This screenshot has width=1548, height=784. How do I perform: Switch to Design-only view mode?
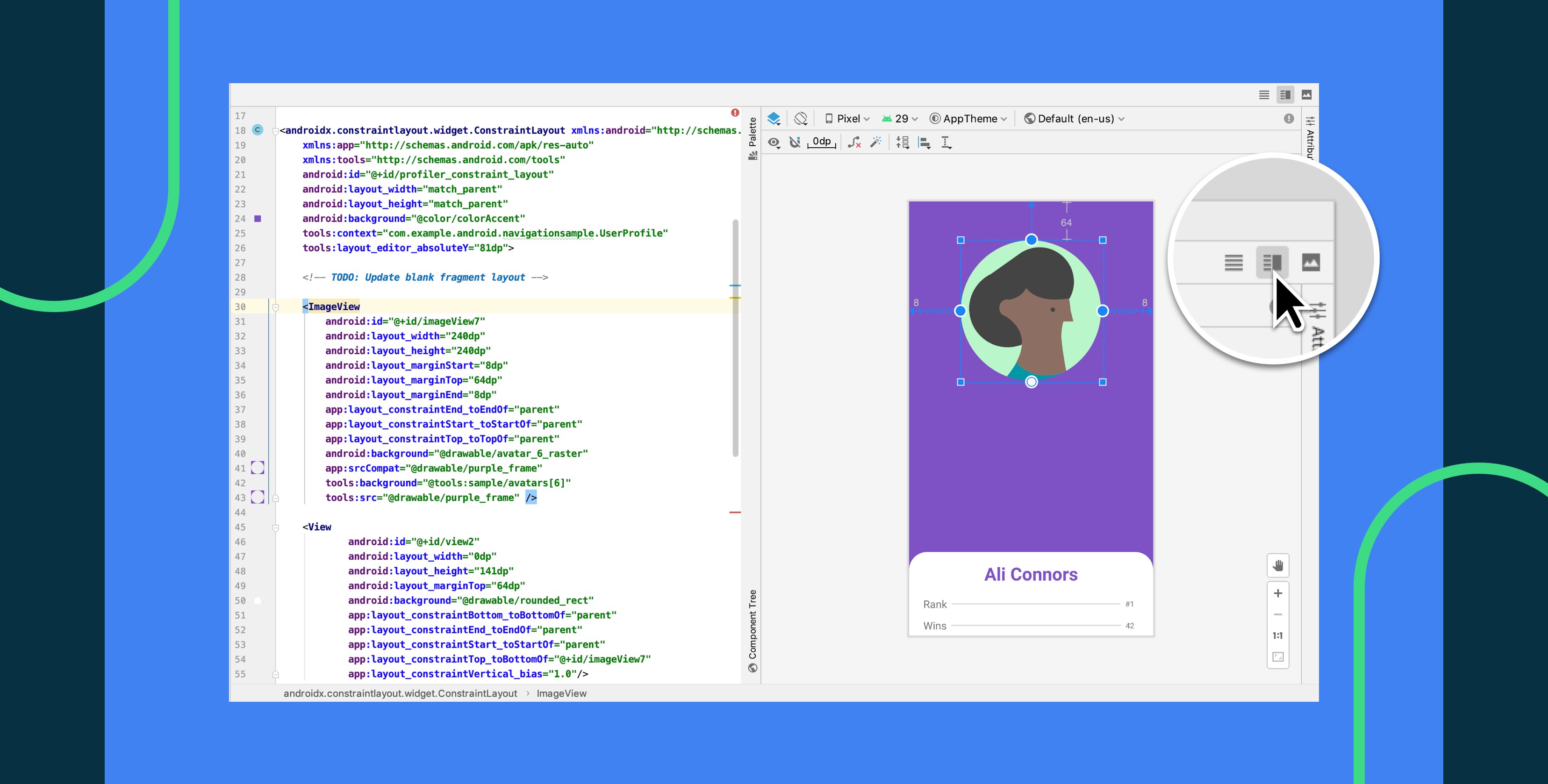click(1306, 94)
